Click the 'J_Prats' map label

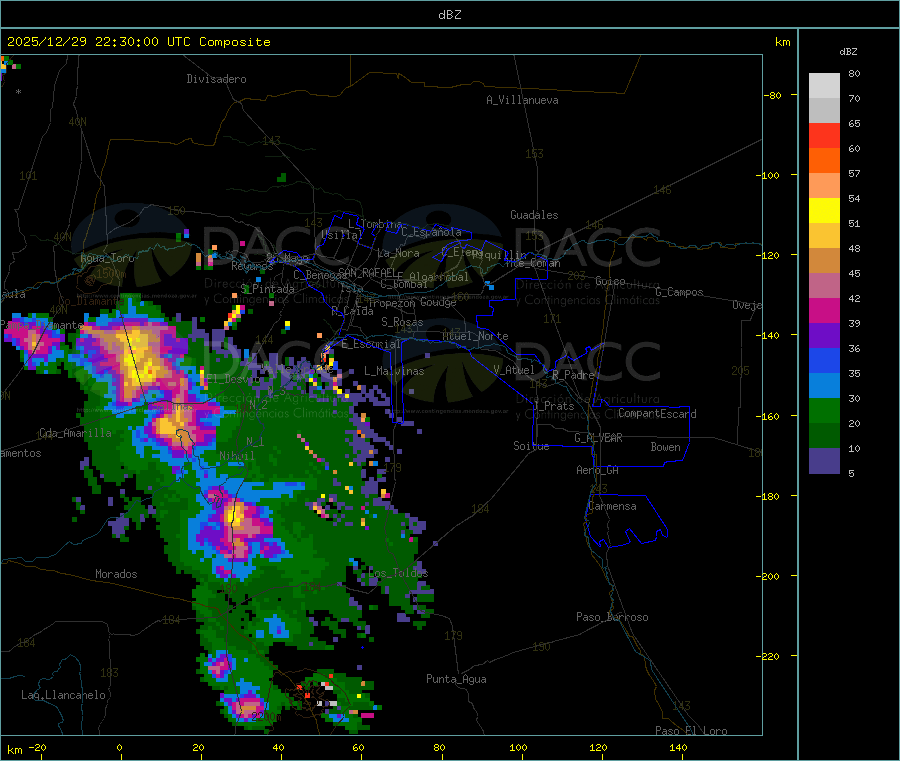tap(554, 406)
